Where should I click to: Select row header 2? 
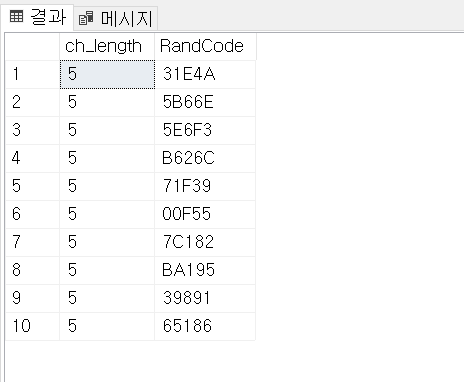[x=32, y=102]
